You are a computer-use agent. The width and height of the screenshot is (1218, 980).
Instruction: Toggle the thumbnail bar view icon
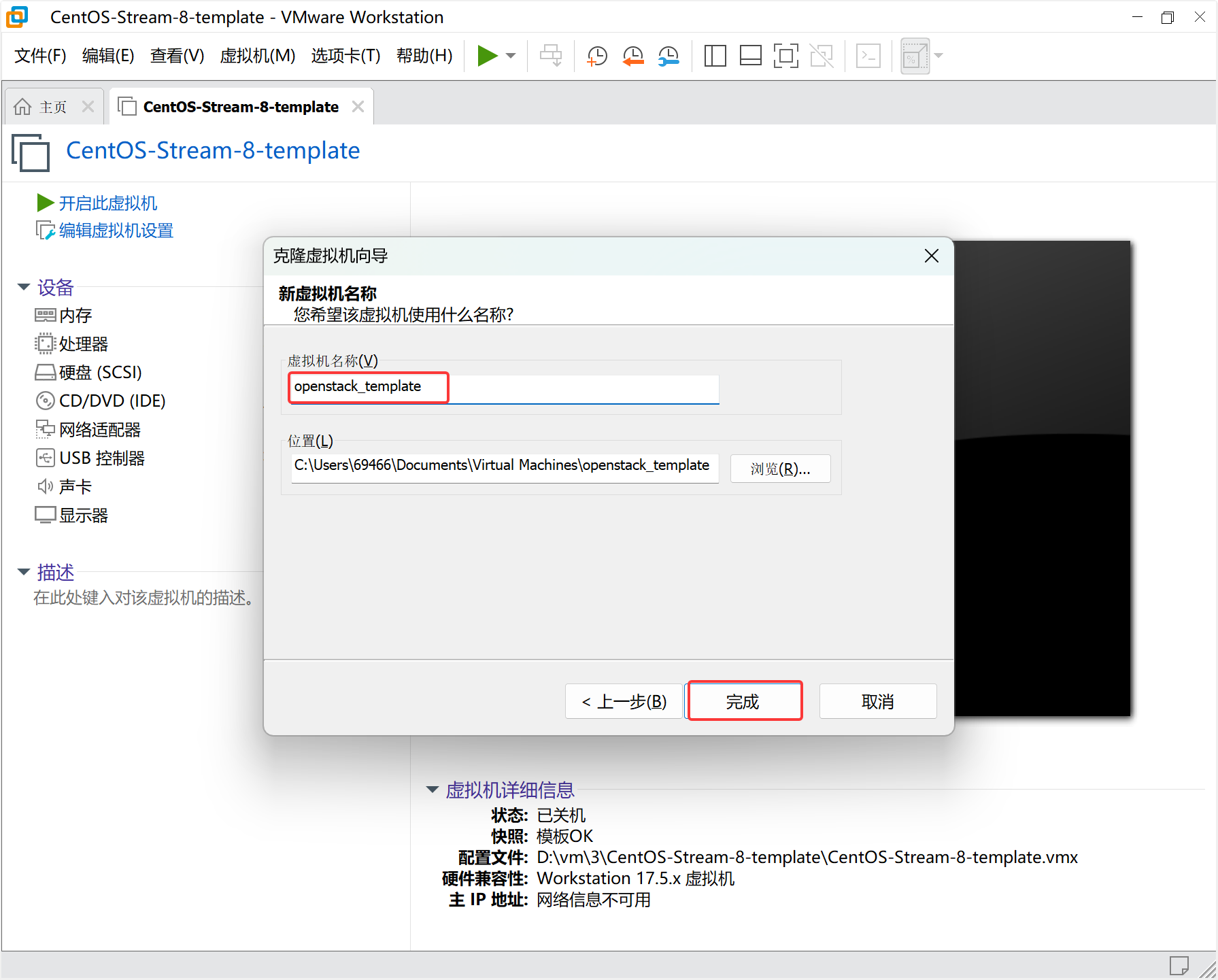tap(750, 56)
